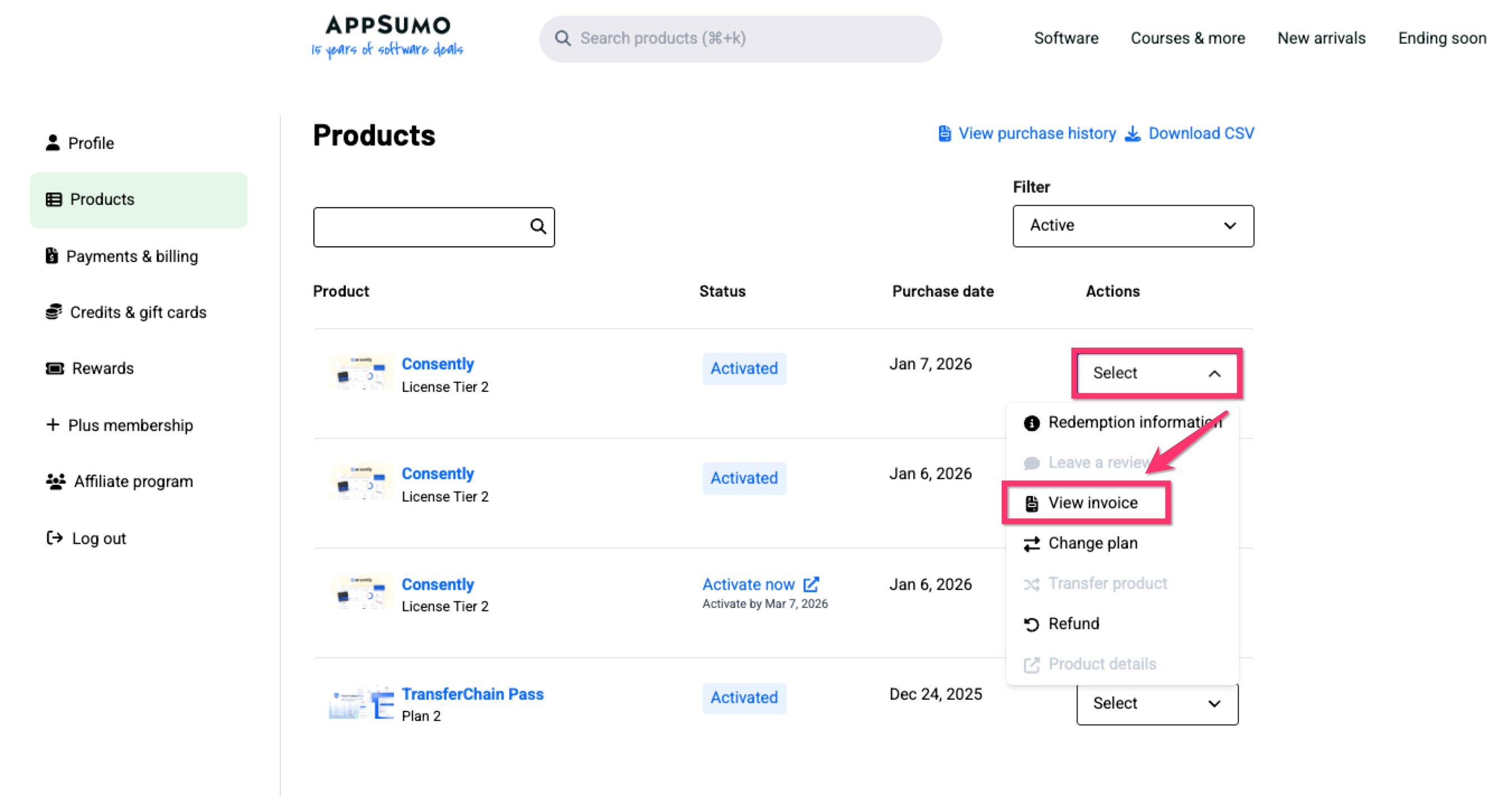Click the Profile person icon in sidebar
This screenshot has width=1512, height=796.
pos(52,143)
